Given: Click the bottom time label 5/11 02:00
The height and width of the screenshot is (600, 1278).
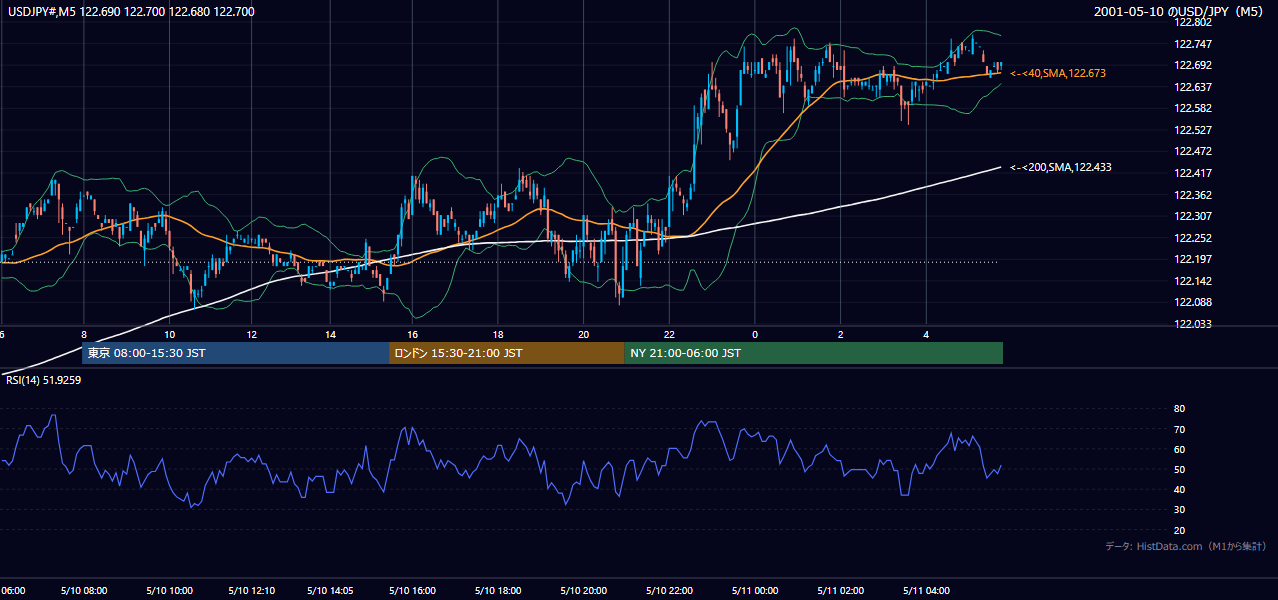Looking at the screenshot, I should 841,590.
